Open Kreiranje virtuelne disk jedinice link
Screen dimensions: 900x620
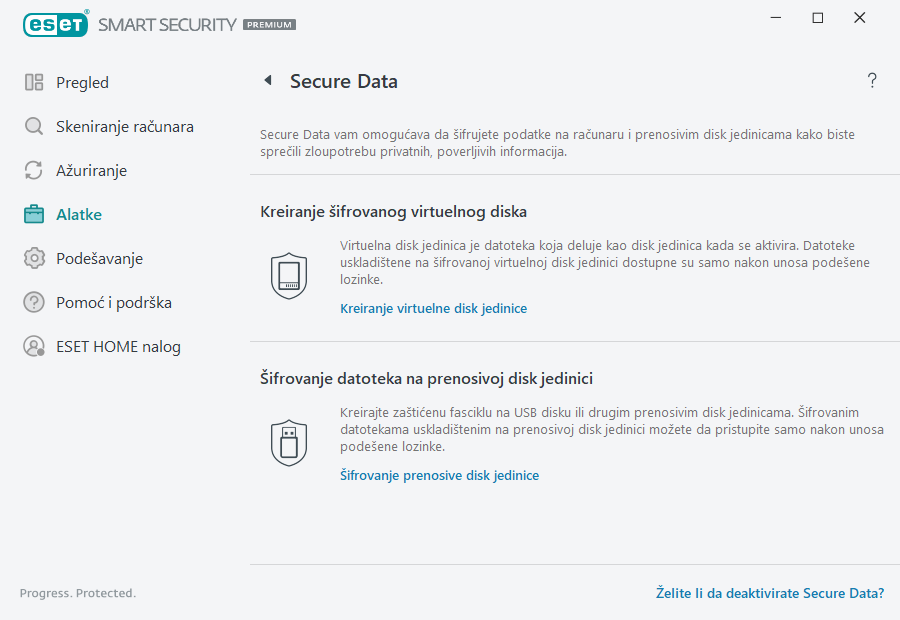433,308
